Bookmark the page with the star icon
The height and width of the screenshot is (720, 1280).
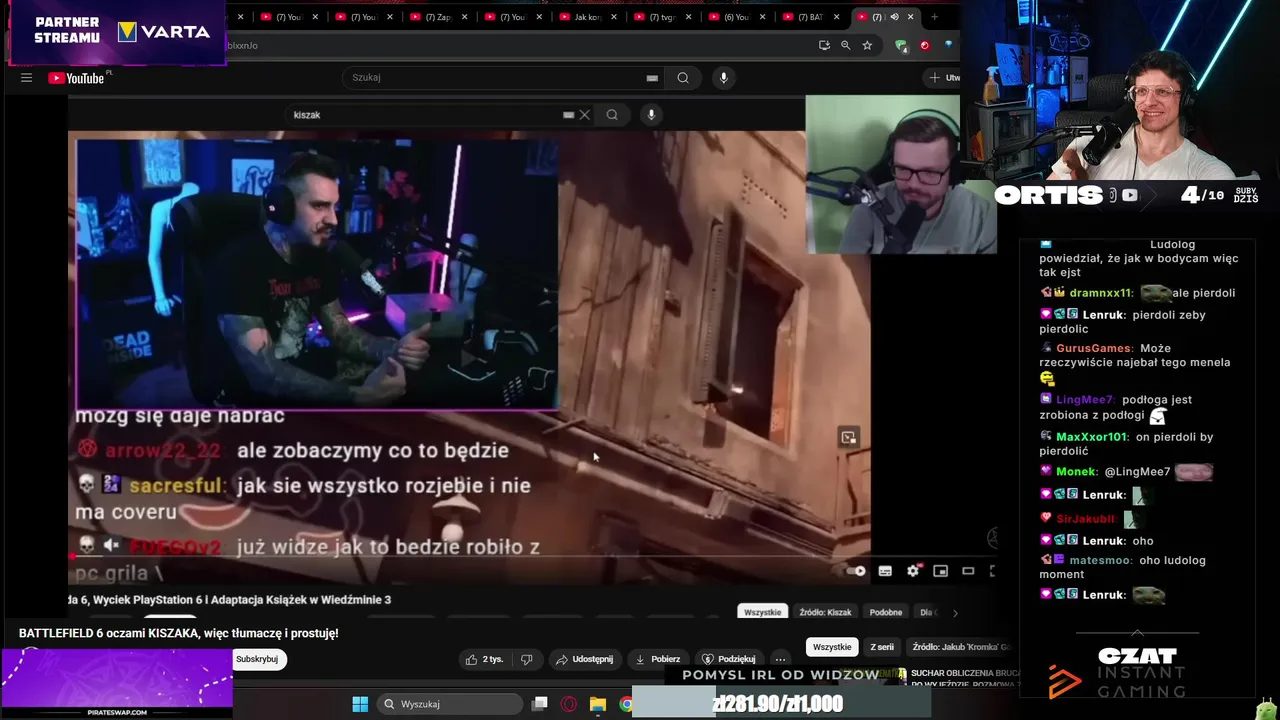[x=867, y=45]
